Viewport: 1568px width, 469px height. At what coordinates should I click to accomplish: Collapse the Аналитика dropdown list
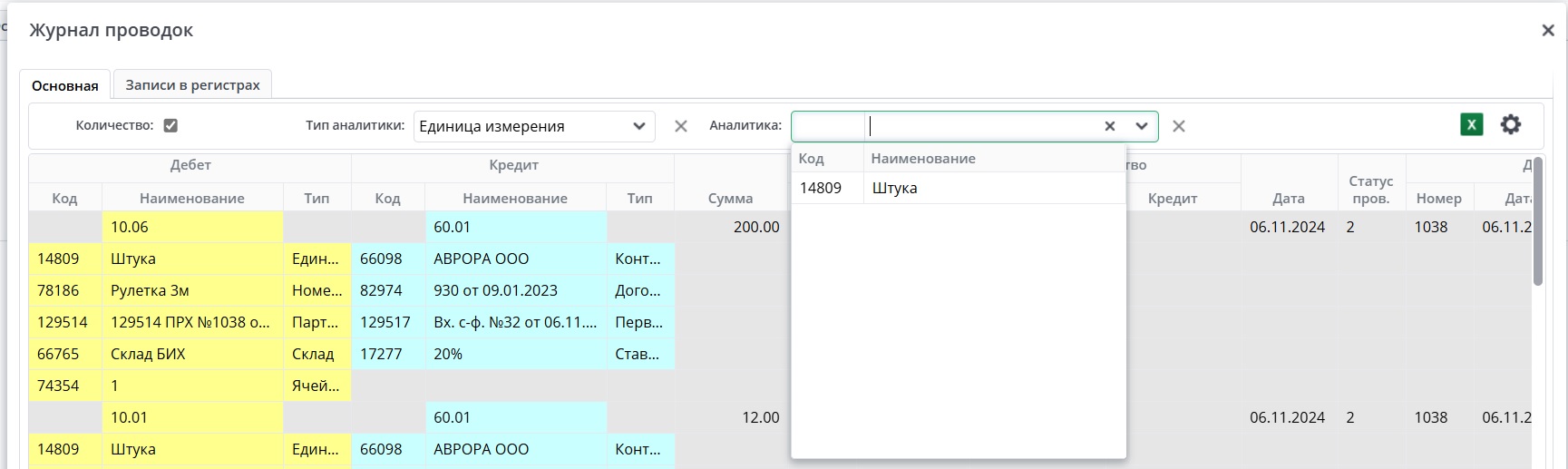(1141, 126)
